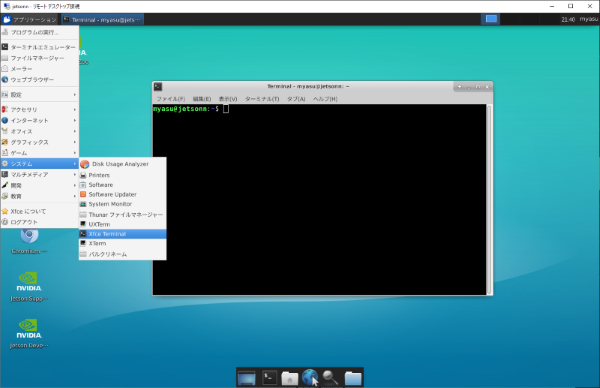Expand the グラフィックス submenu
This screenshot has height=388, width=600.
40,142
